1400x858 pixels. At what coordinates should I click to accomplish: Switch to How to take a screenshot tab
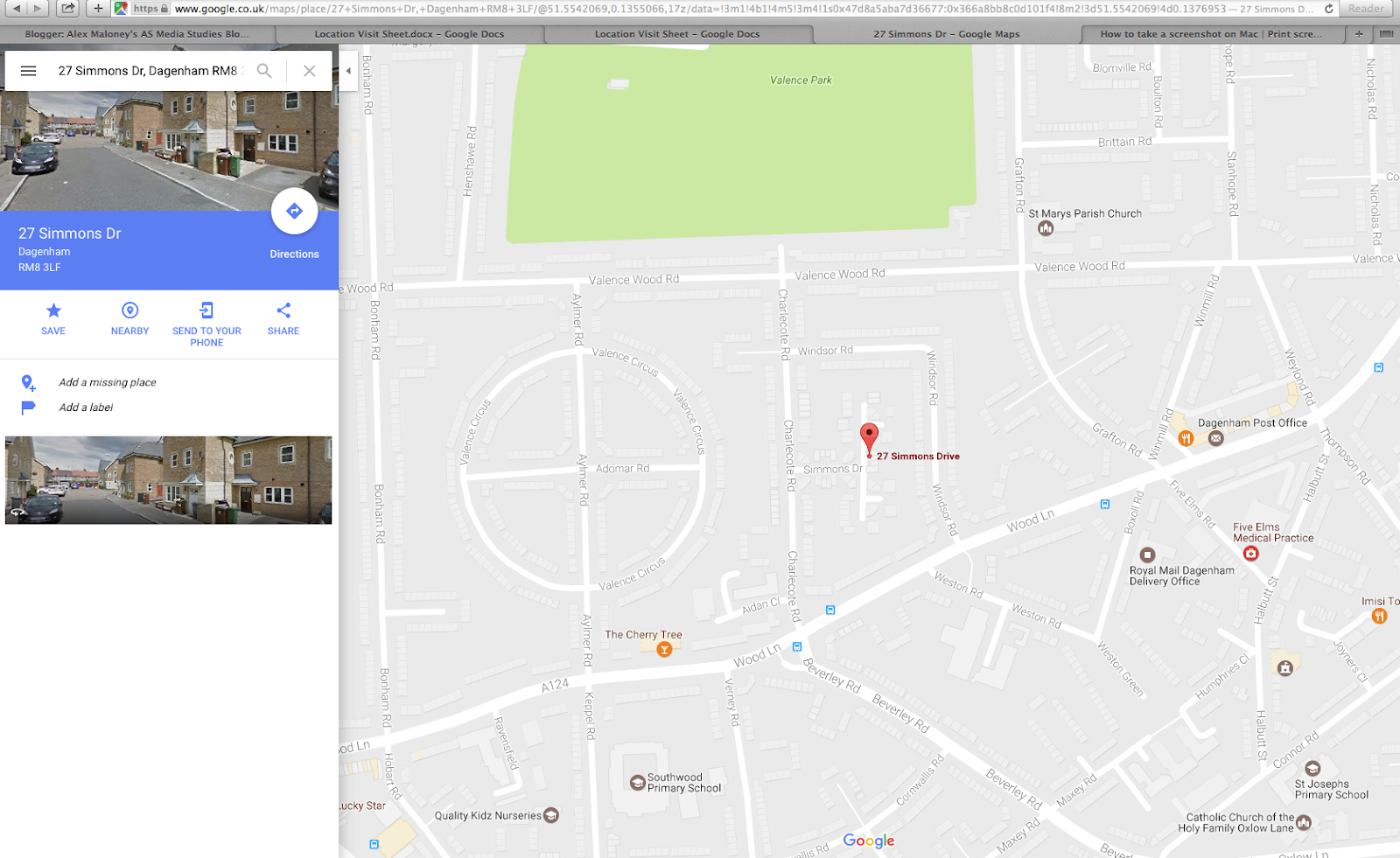tap(1212, 34)
